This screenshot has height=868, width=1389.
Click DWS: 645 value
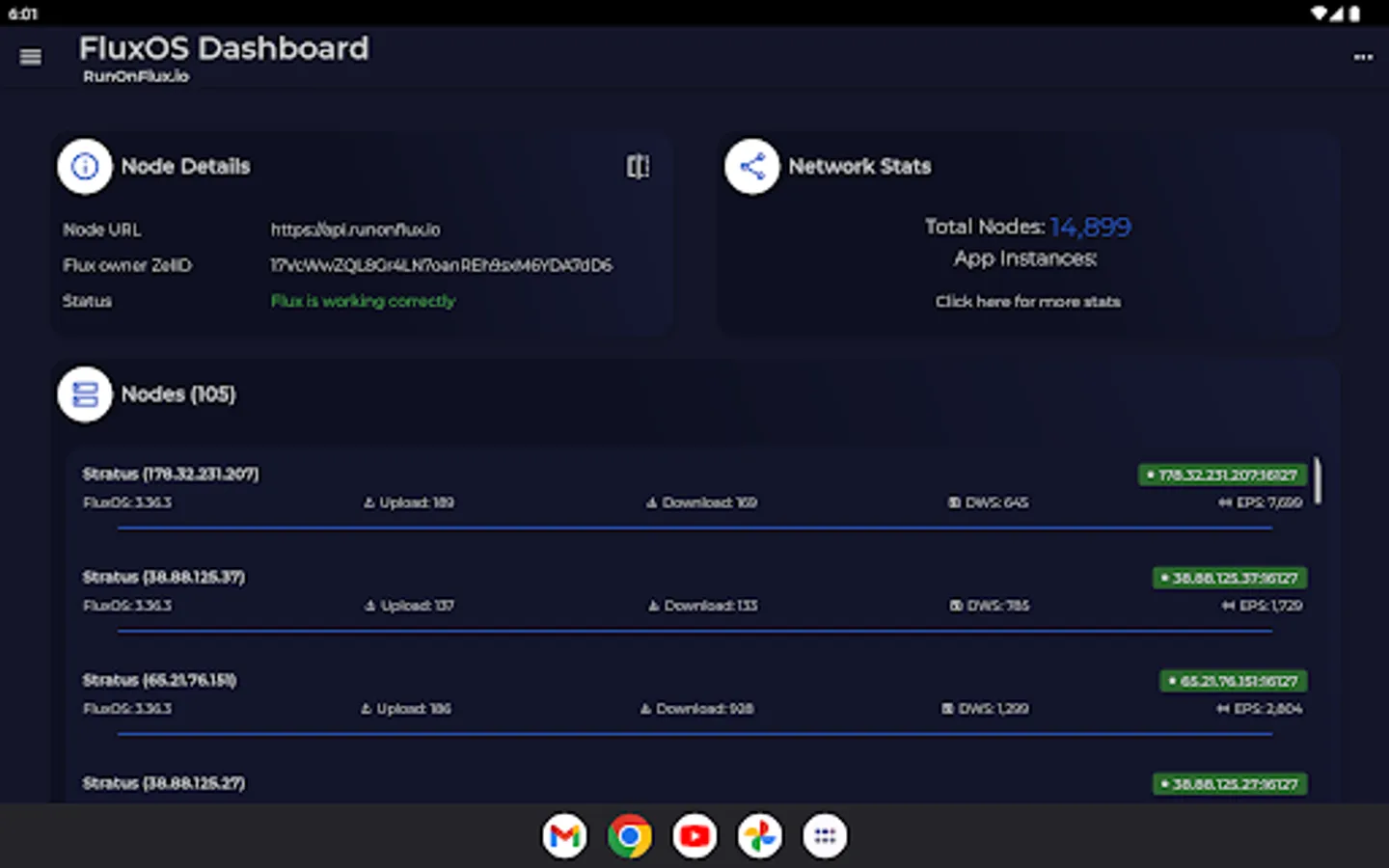tap(988, 502)
